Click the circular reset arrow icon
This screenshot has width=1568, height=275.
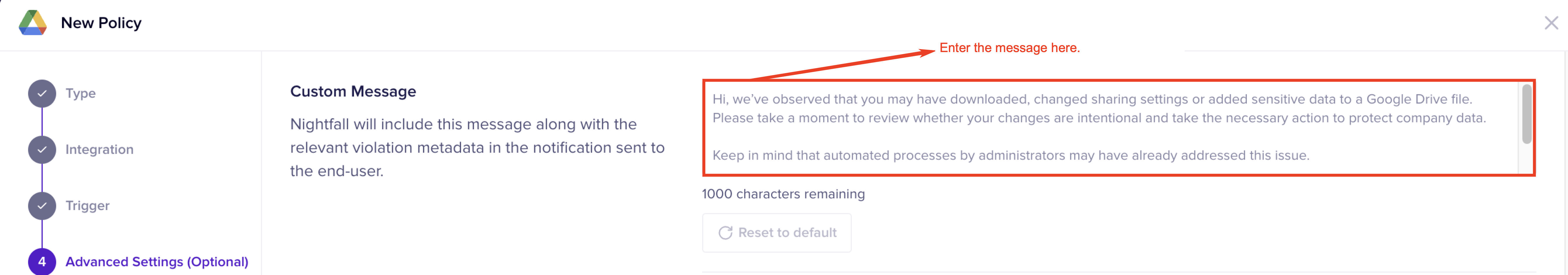[x=725, y=233]
